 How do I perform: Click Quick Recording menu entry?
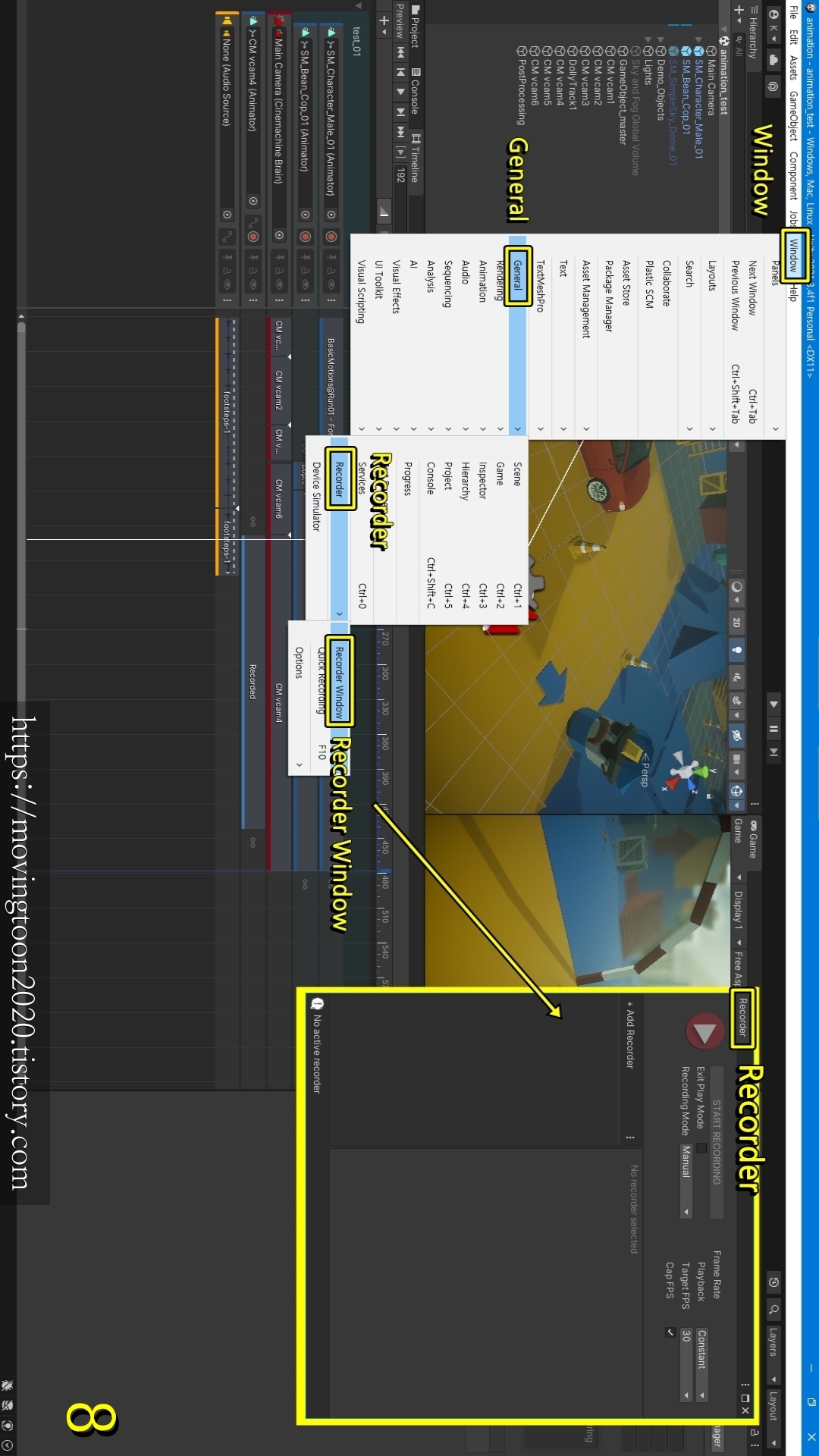(x=322, y=698)
